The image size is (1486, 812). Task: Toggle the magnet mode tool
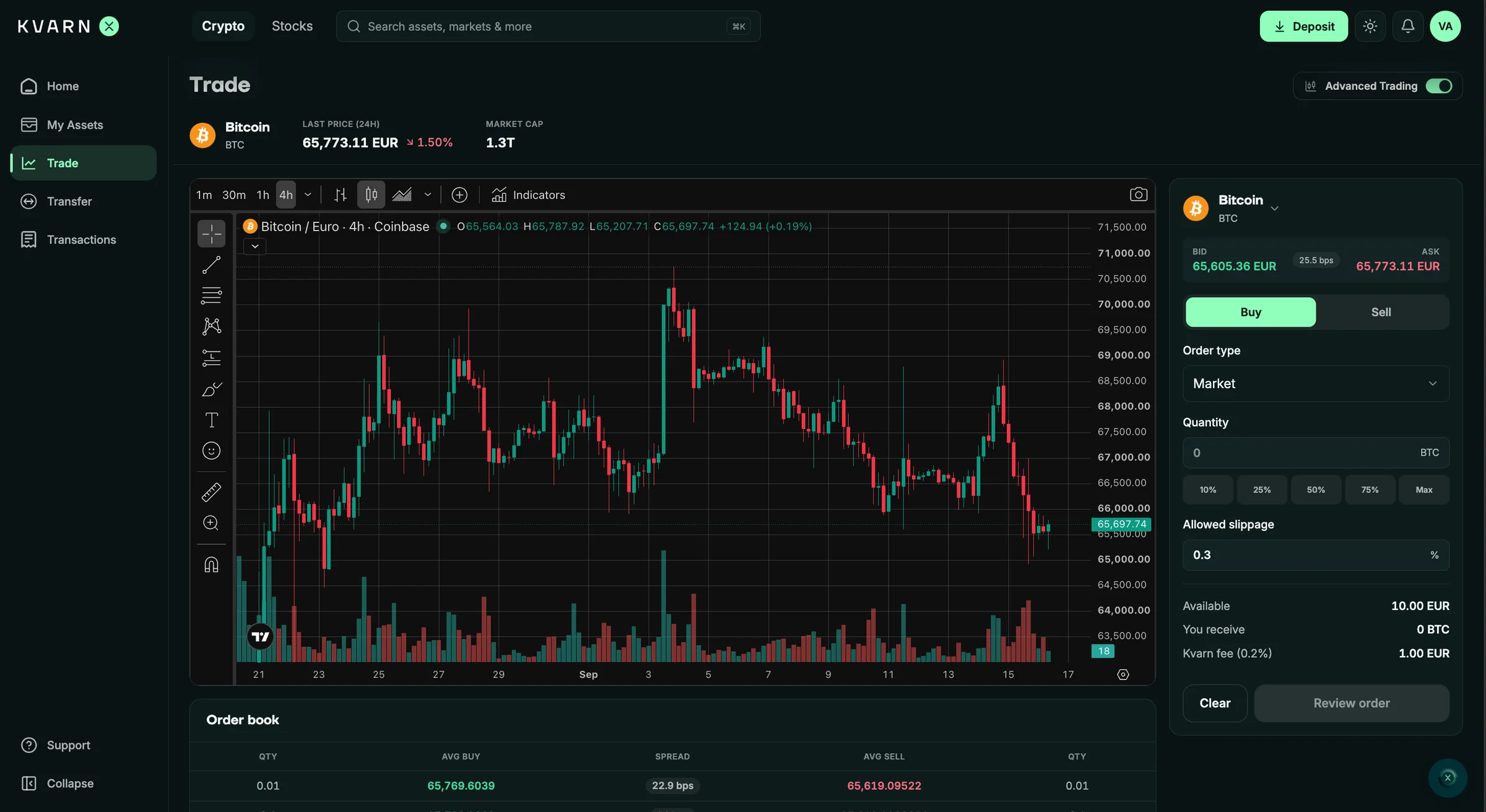tap(211, 564)
